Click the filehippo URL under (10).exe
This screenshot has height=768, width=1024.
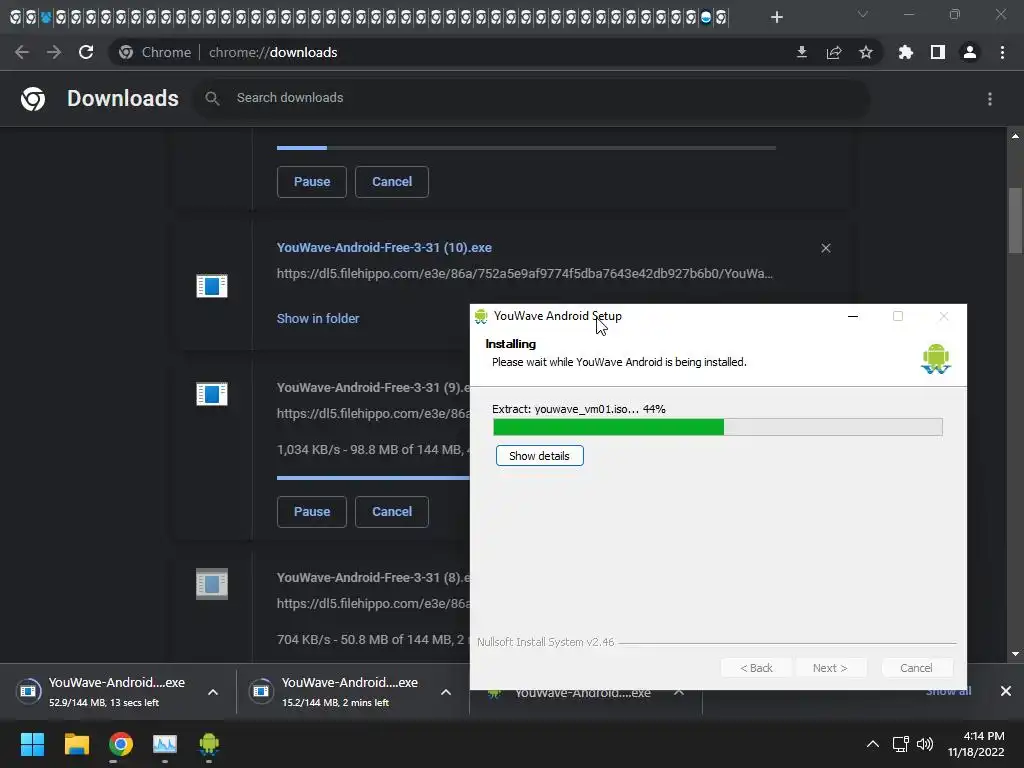tap(524, 274)
